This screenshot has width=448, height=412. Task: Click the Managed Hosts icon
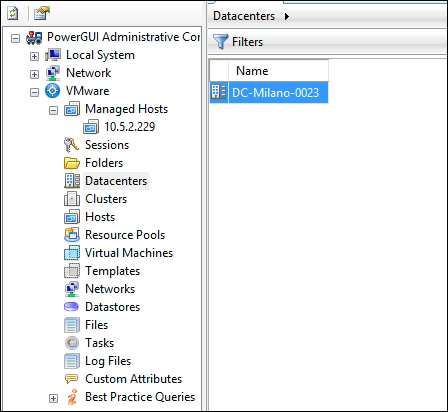[x=72, y=109]
